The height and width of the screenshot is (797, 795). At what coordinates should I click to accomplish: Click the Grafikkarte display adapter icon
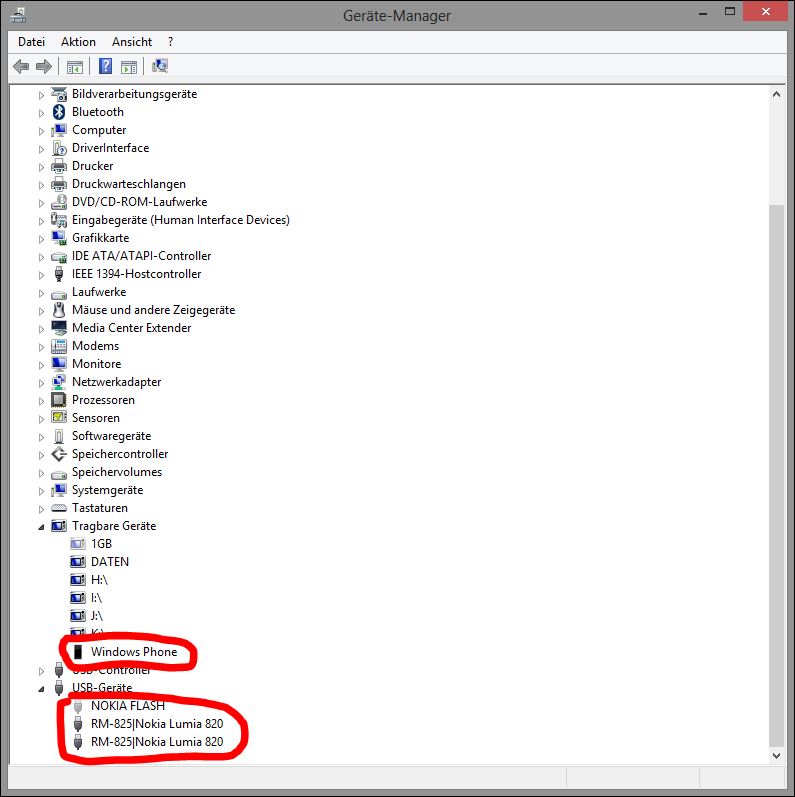click(x=59, y=238)
